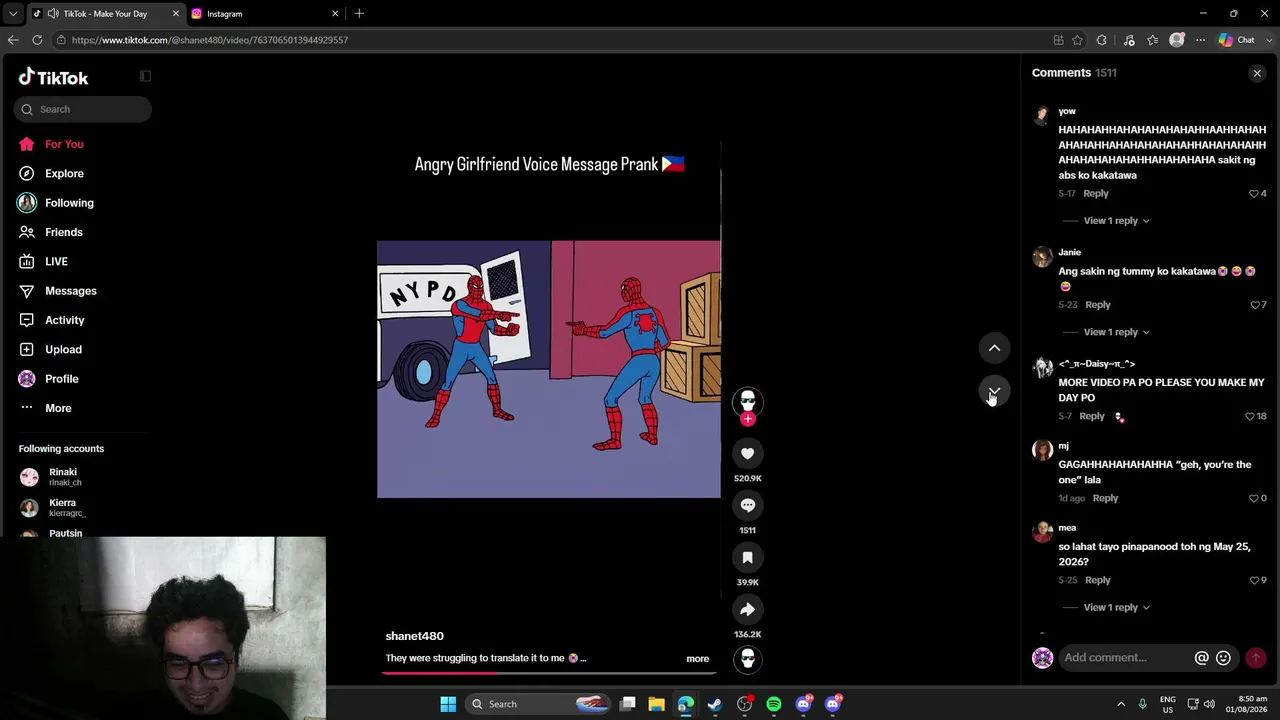Share the video using the arrow icon
The image size is (1280, 720).
747,609
